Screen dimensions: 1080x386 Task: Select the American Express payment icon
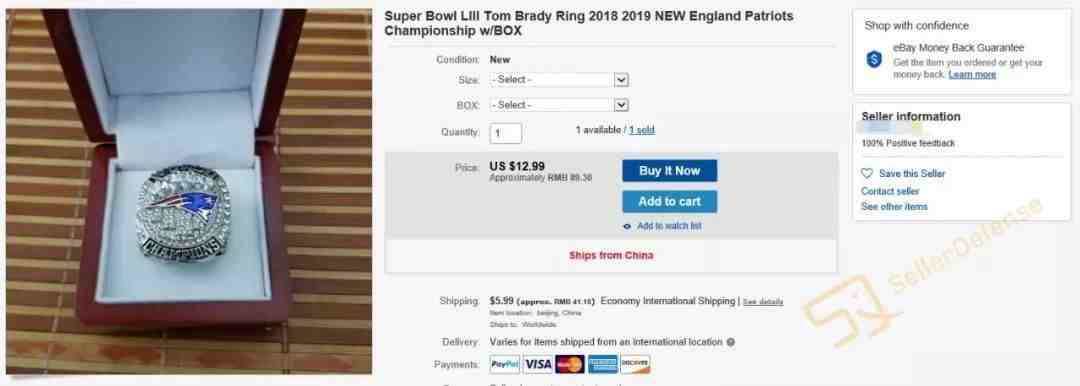pyautogui.click(x=603, y=364)
